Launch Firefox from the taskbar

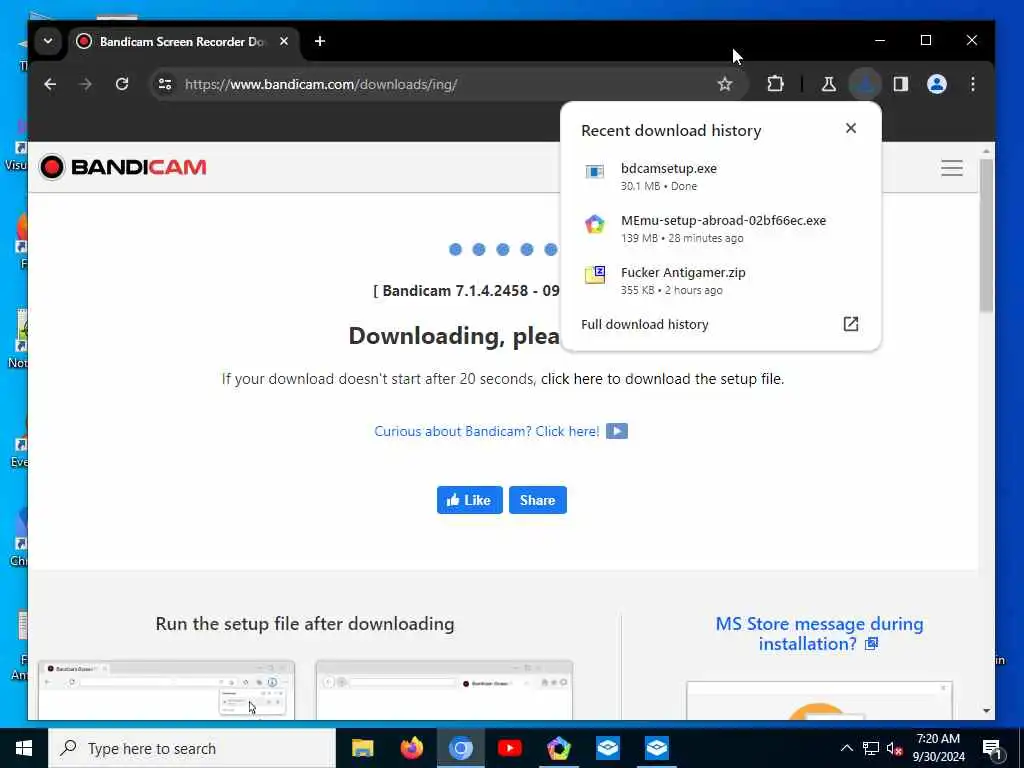(411, 748)
